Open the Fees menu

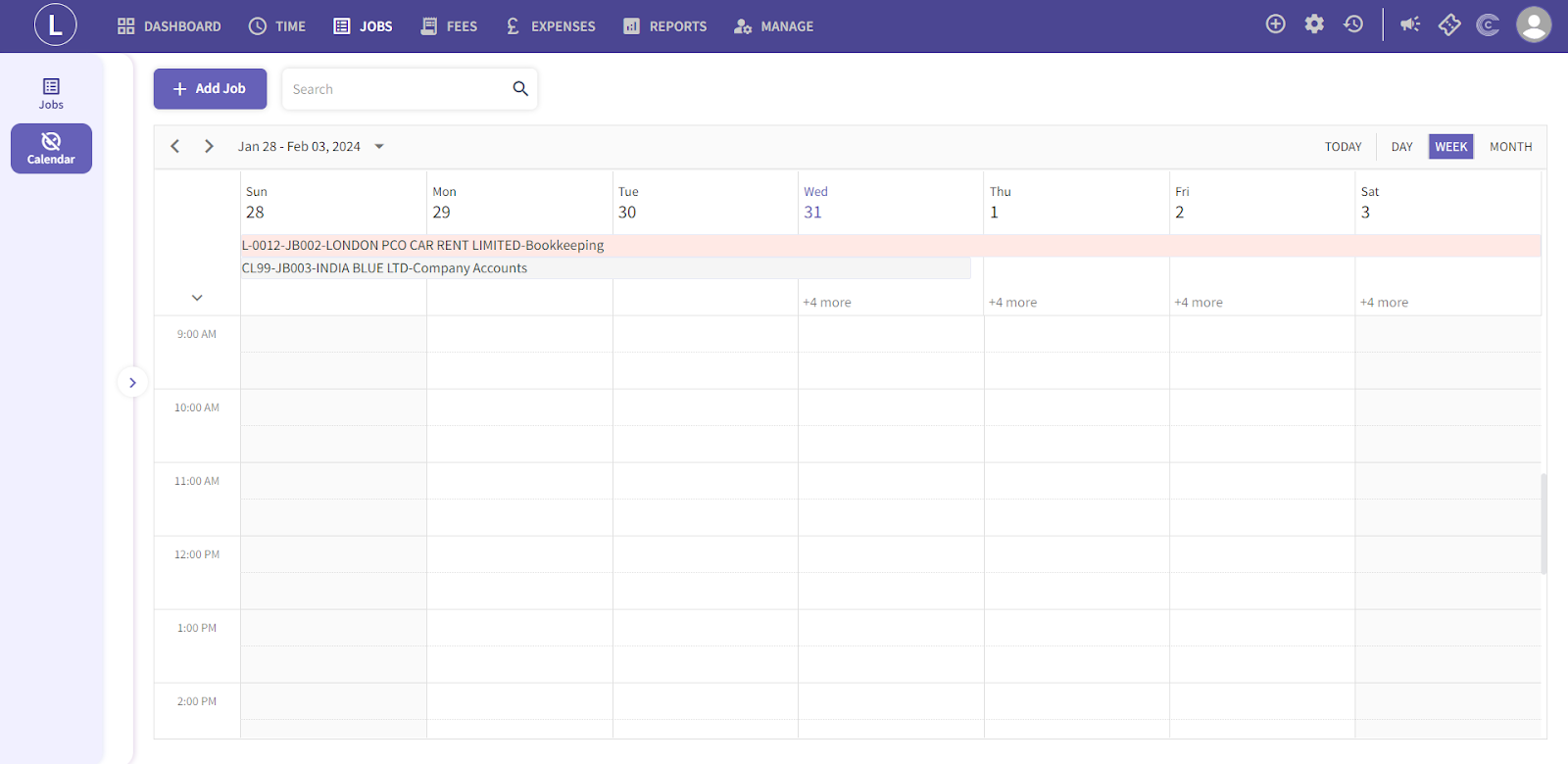click(x=449, y=26)
